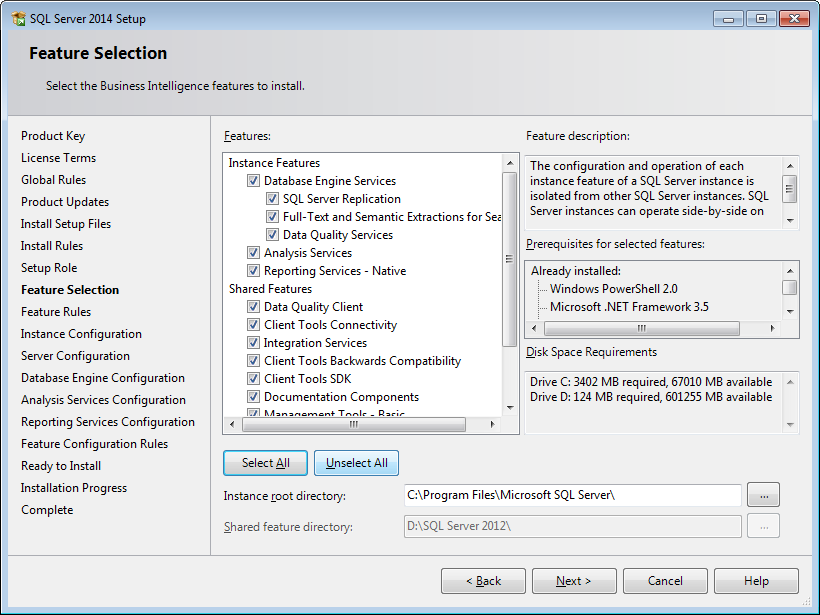Features list vertical scrollbar thumb
Image resolution: width=820 pixels, height=615 pixels.
pyautogui.click(x=510, y=259)
